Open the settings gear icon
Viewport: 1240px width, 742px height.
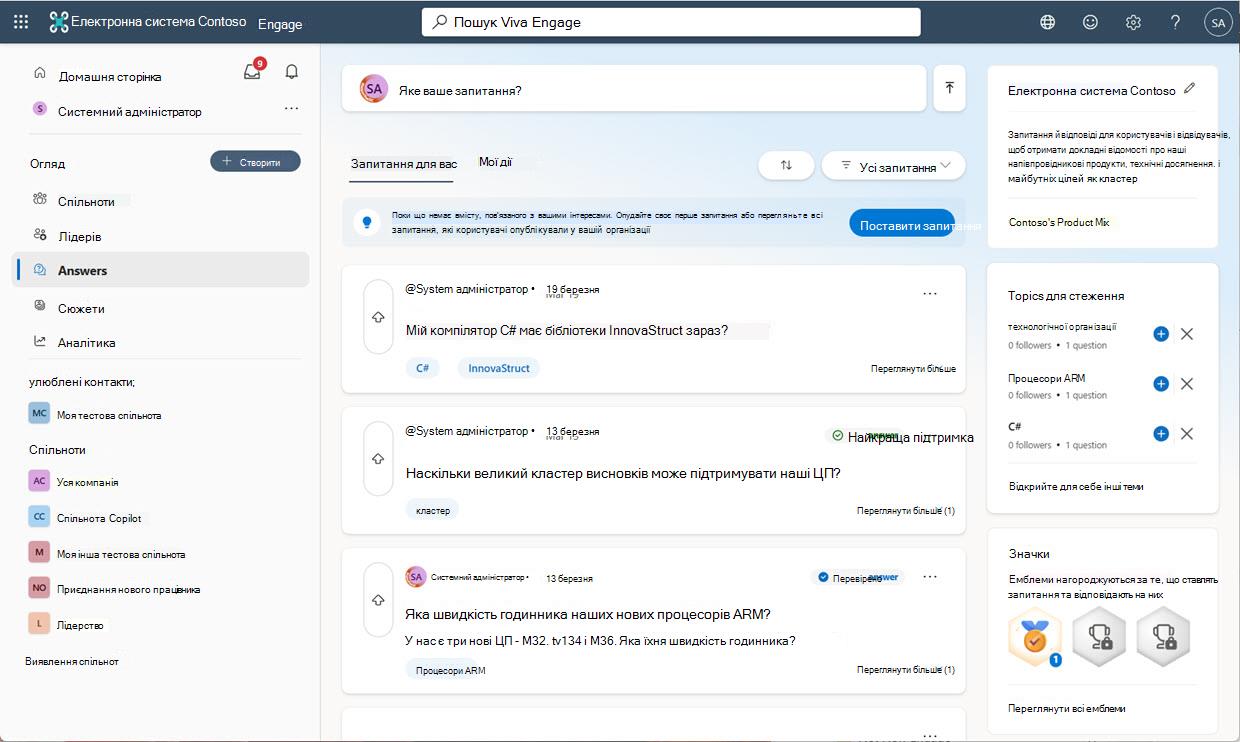[x=1133, y=22]
